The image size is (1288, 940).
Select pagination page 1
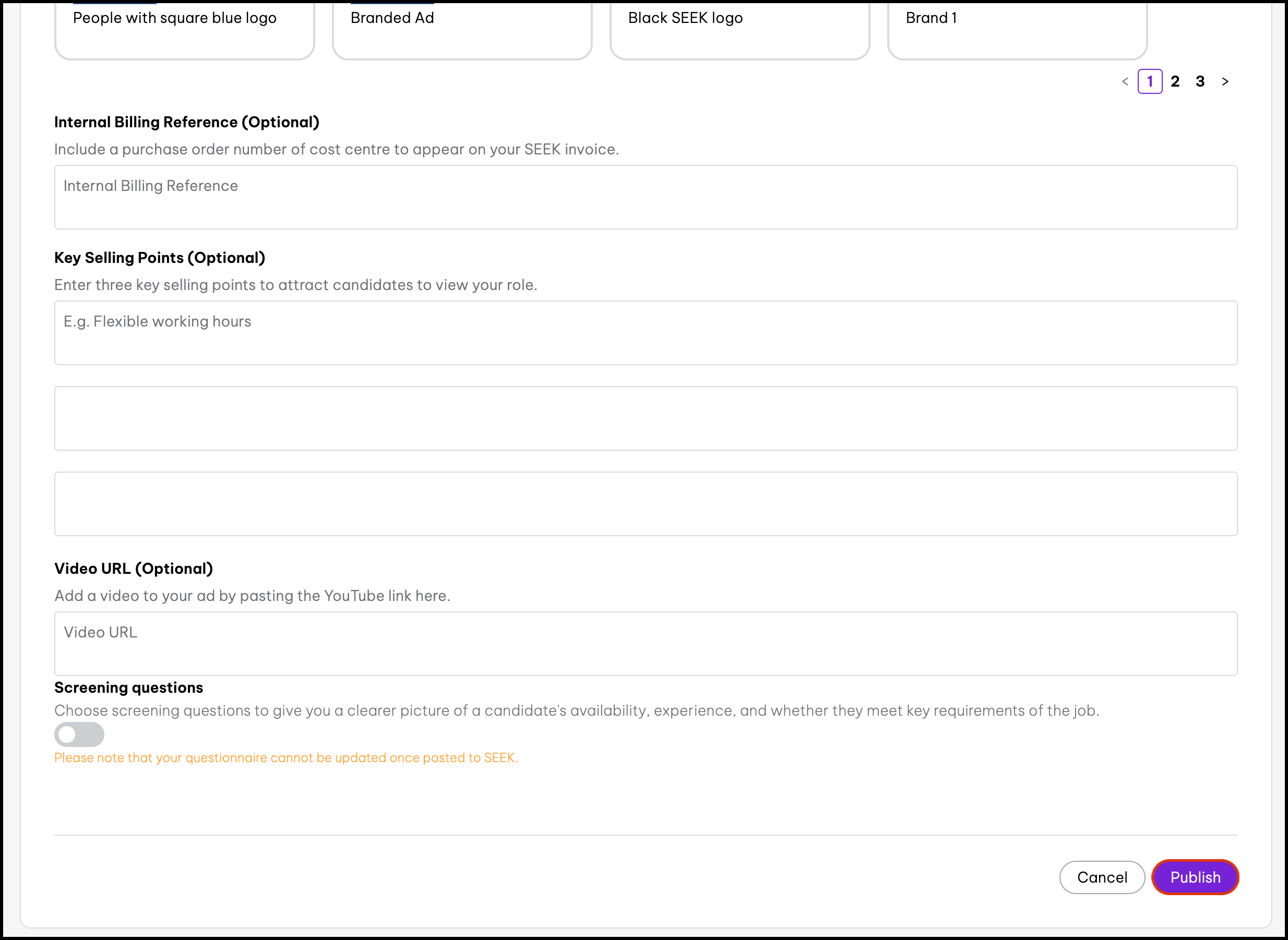pos(1150,81)
